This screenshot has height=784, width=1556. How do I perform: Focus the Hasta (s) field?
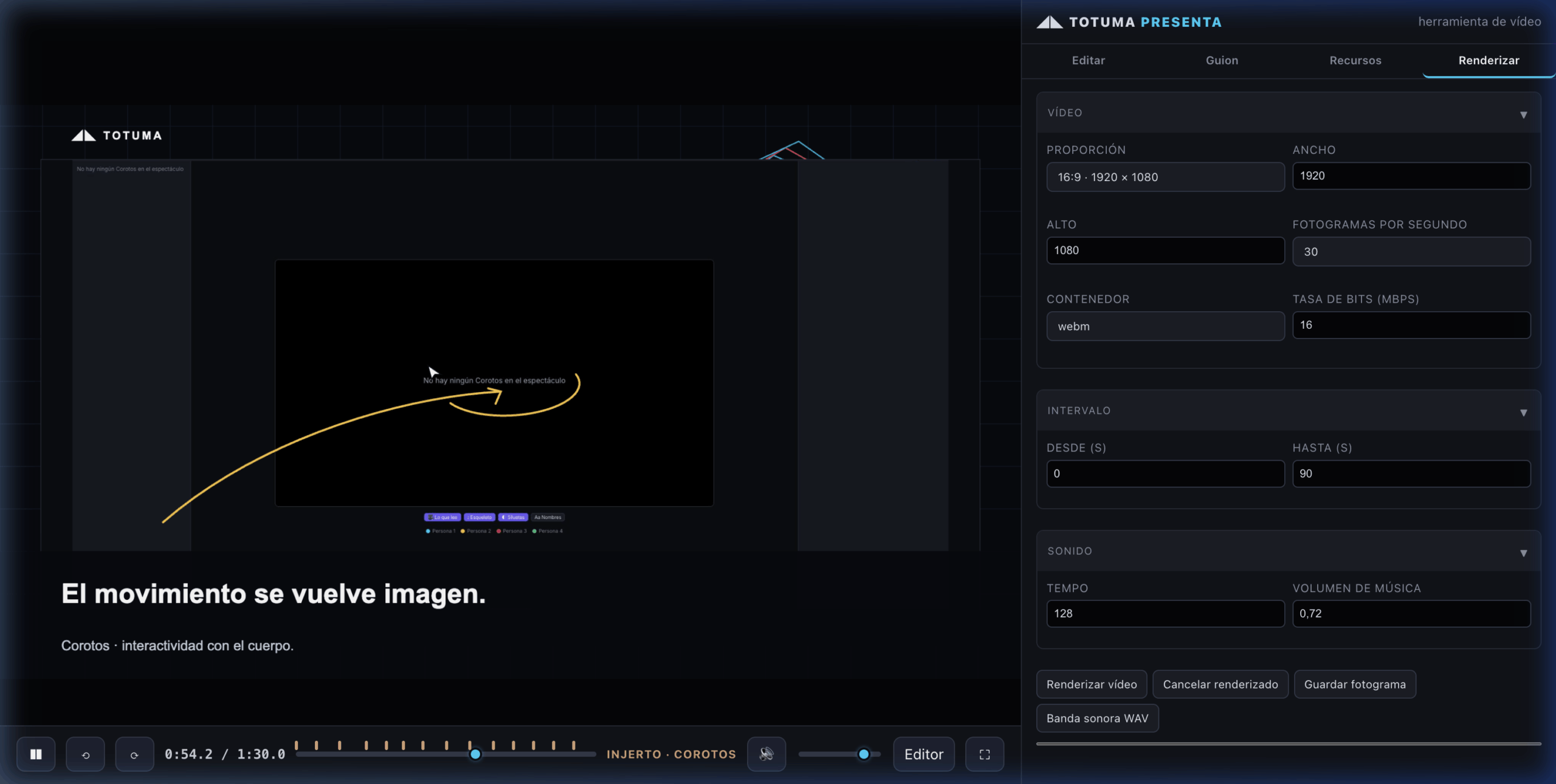pyautogui.click(x=1411, y=473)
